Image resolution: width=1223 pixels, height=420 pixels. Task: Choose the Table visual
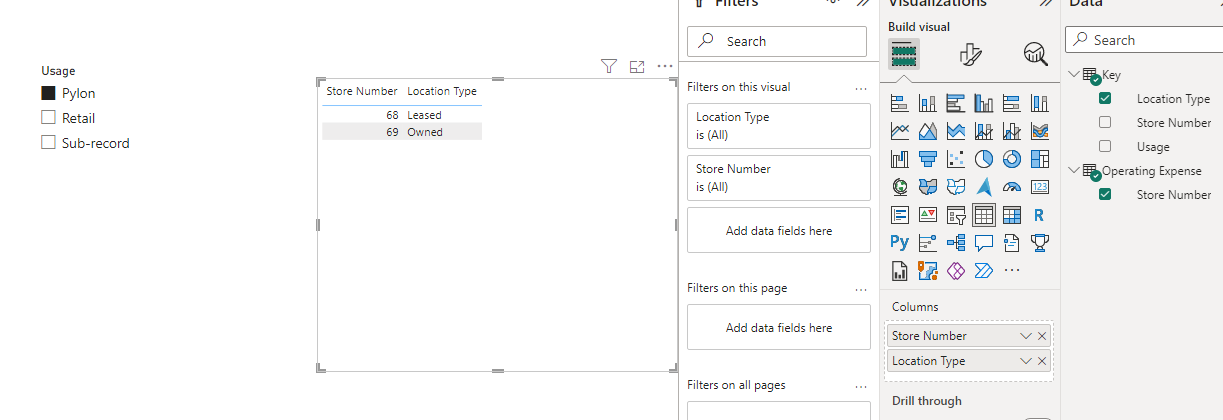coord(983,215)
